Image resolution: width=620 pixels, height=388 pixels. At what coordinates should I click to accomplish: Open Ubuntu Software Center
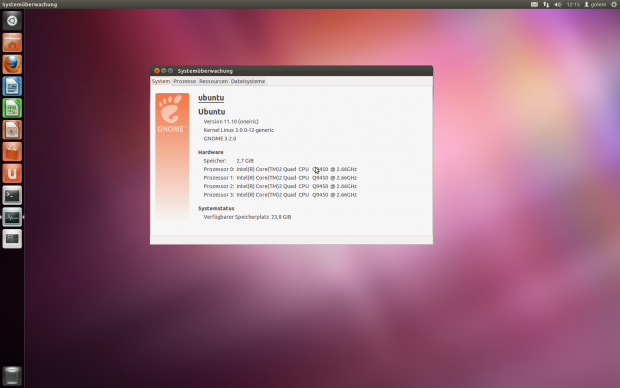click(12, 151)
